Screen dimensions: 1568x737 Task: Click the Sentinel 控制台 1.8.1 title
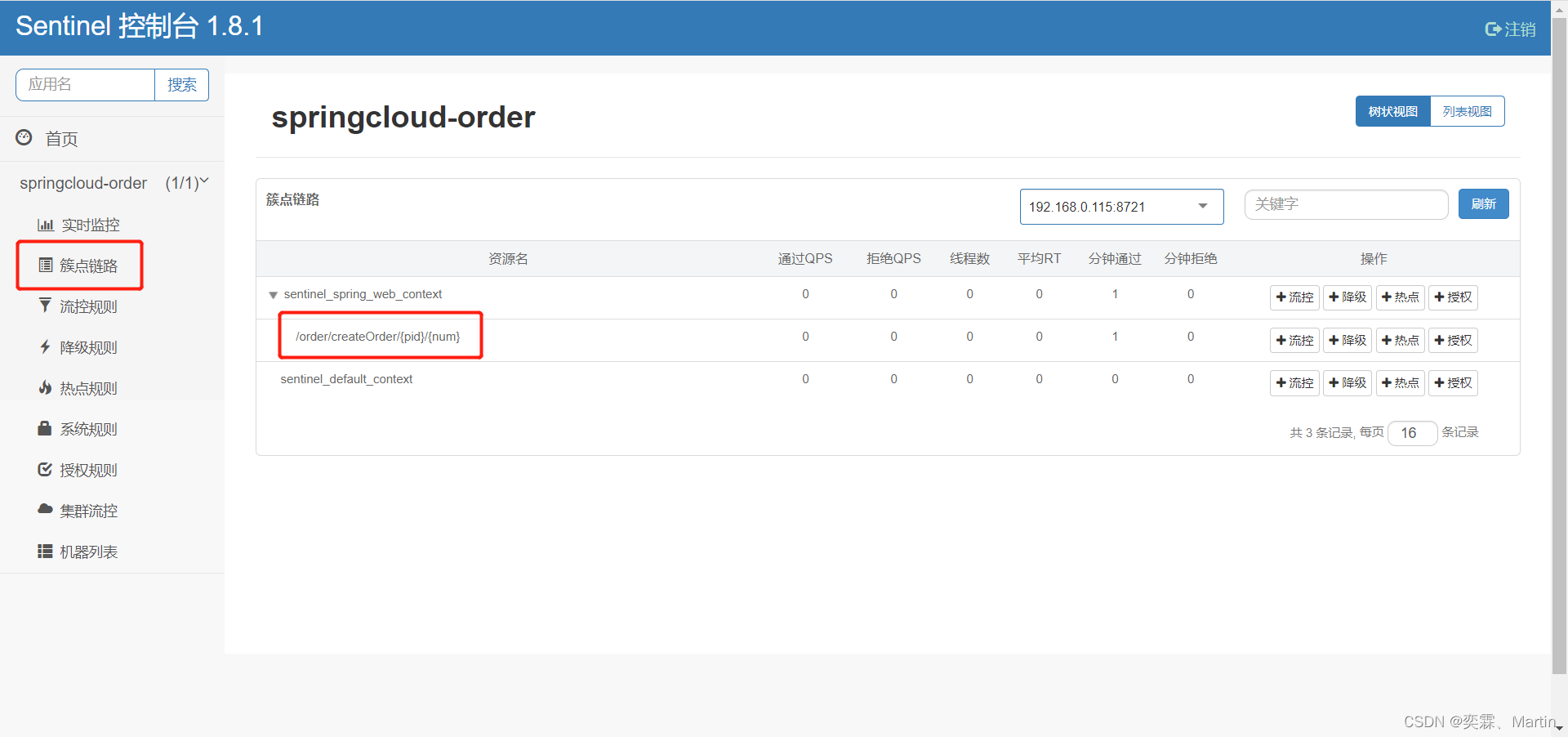click(x=140, y=26)
